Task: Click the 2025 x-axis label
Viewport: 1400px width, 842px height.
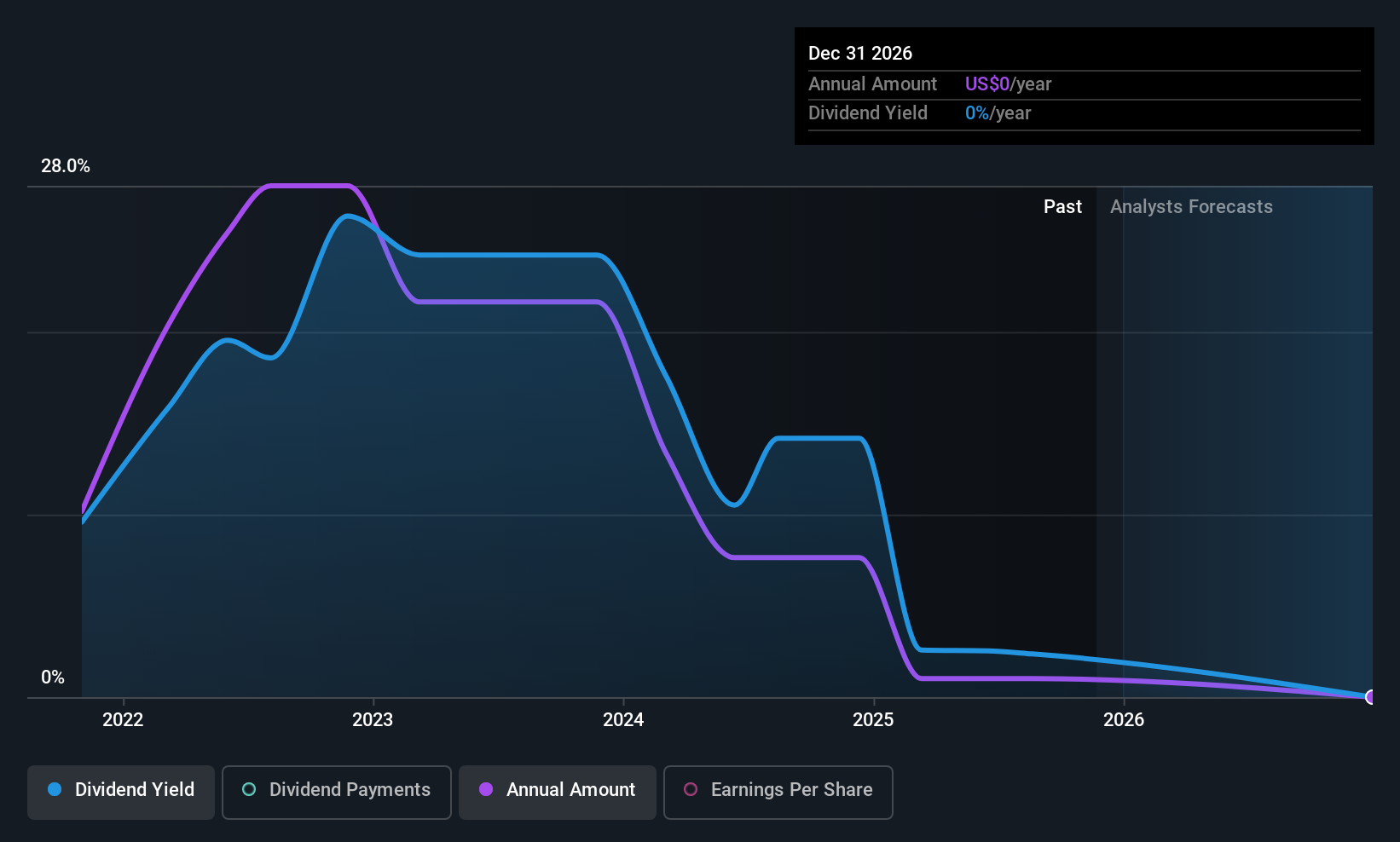Action: point(873,719)
